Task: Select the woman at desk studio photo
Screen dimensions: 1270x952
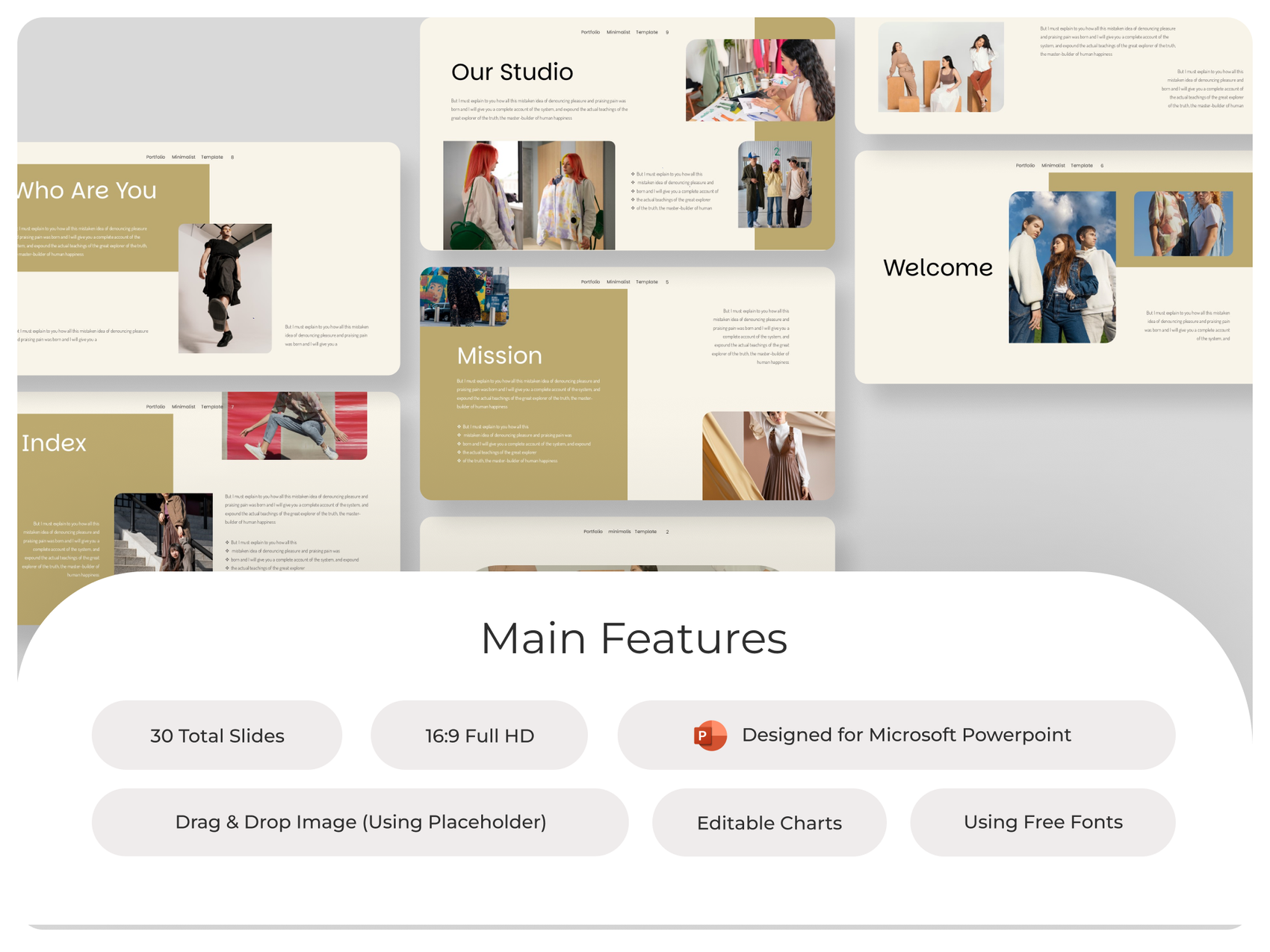Action: [x=761, y=80]
